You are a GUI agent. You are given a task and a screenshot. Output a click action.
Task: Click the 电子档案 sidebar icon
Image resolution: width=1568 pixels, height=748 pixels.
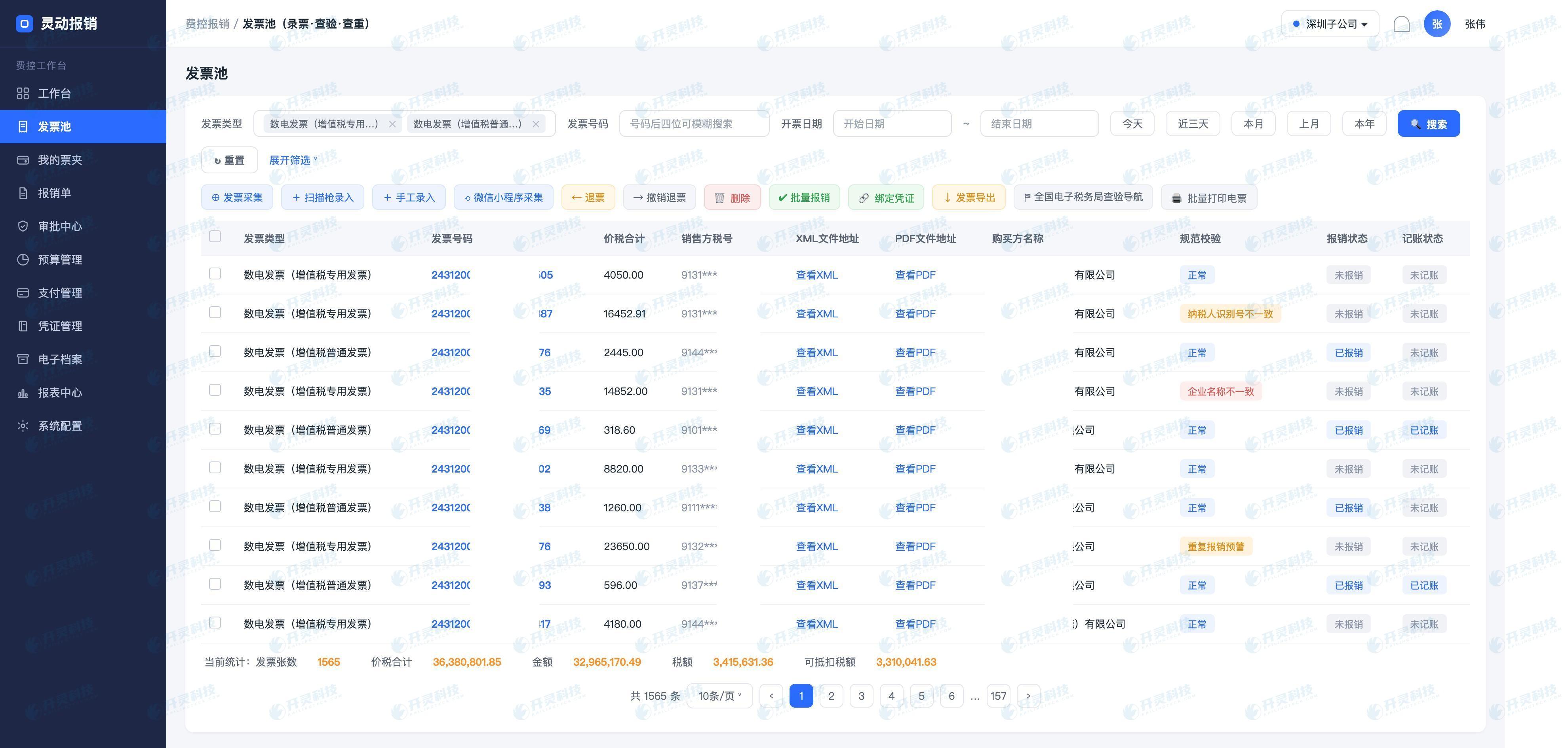pyautogui.click(x=23, y=359)
